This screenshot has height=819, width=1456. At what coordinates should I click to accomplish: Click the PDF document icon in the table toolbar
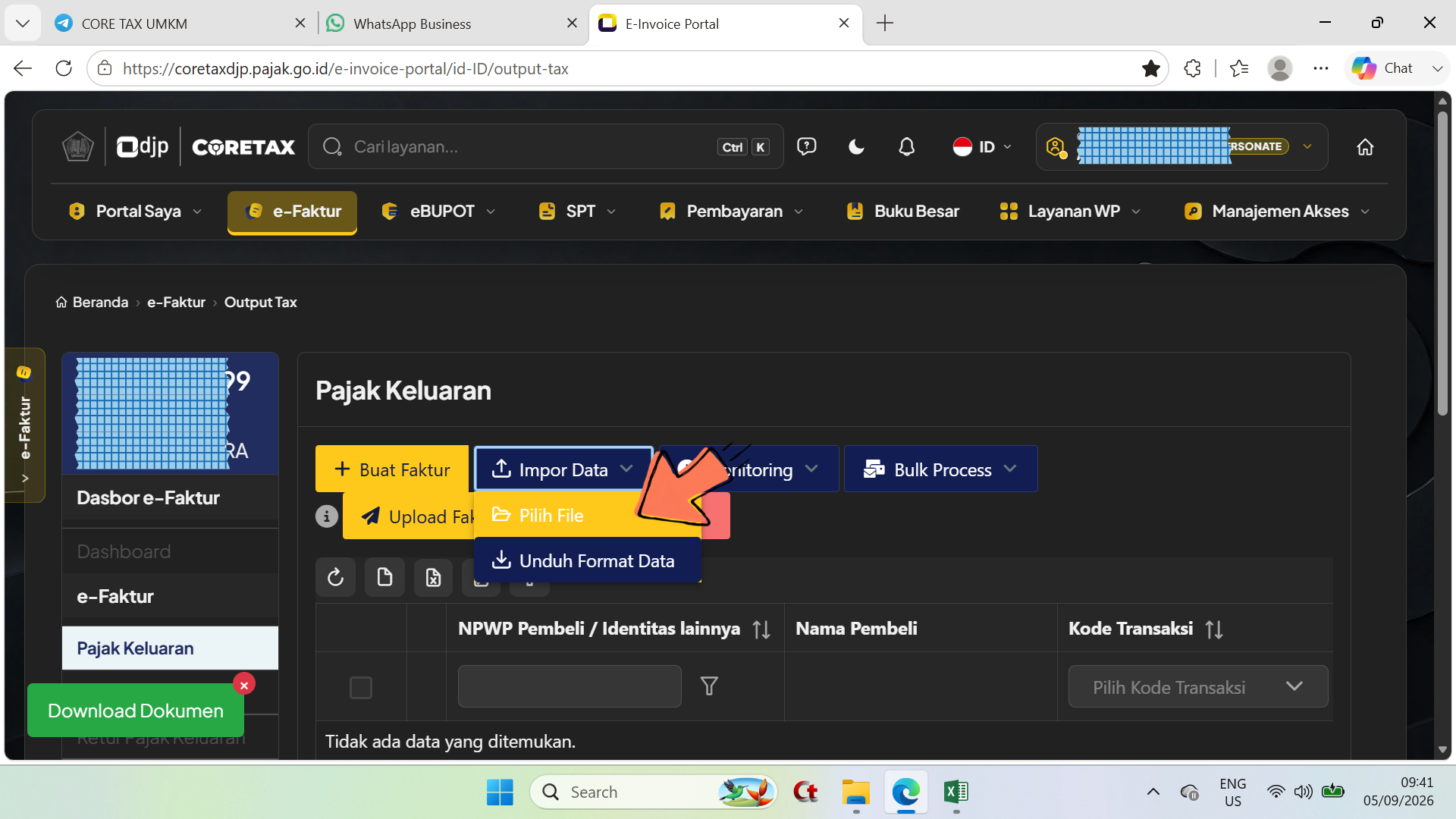384,578
